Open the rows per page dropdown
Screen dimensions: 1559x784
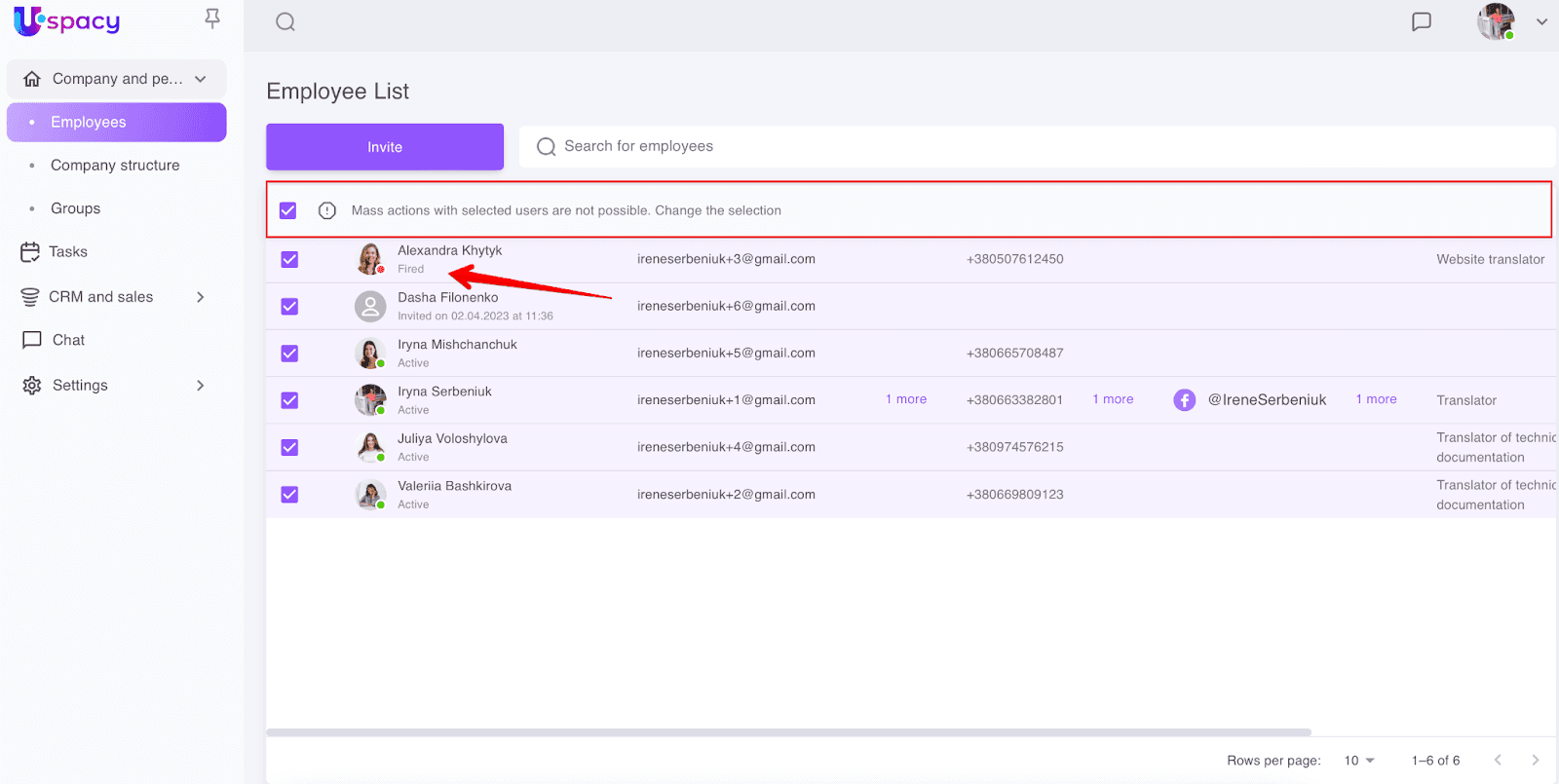pos(1359,761)
